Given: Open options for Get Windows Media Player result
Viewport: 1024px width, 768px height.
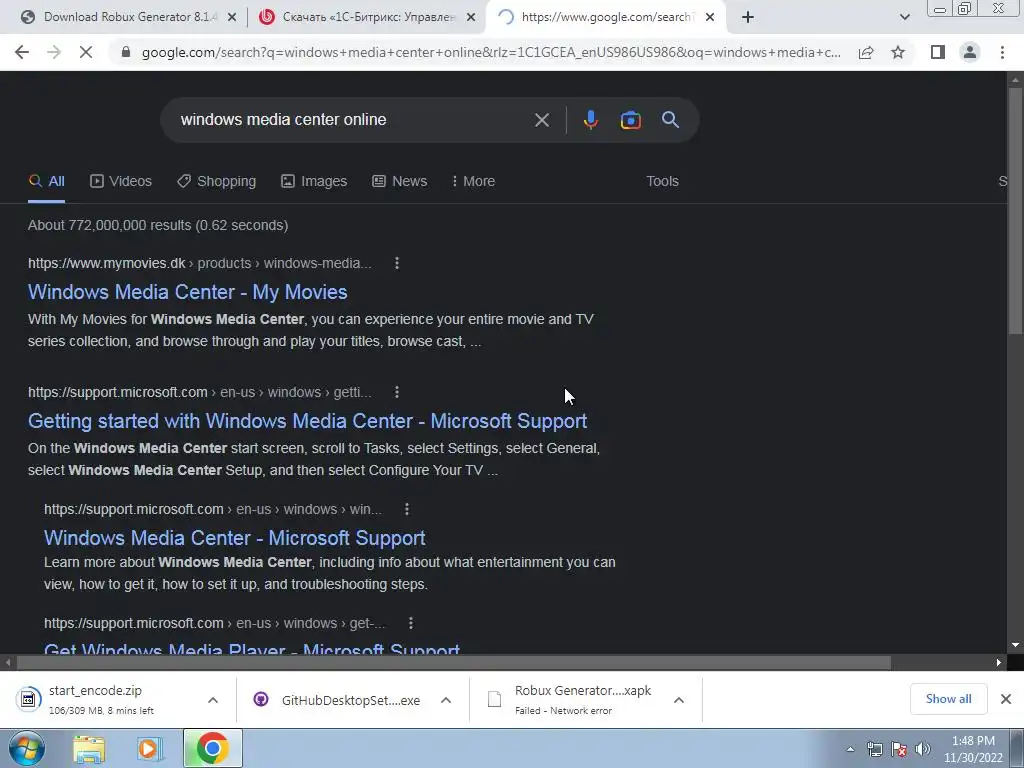Looking at the screenshot, I should pos(410,623).
